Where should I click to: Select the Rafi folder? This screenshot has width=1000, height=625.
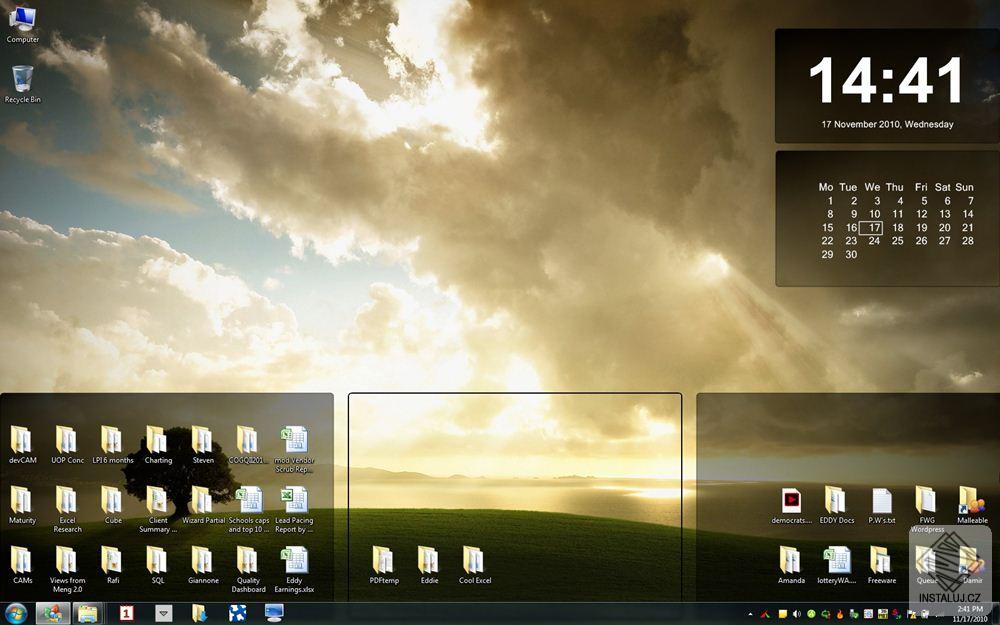pyautogui.click(x=112, y=565)
